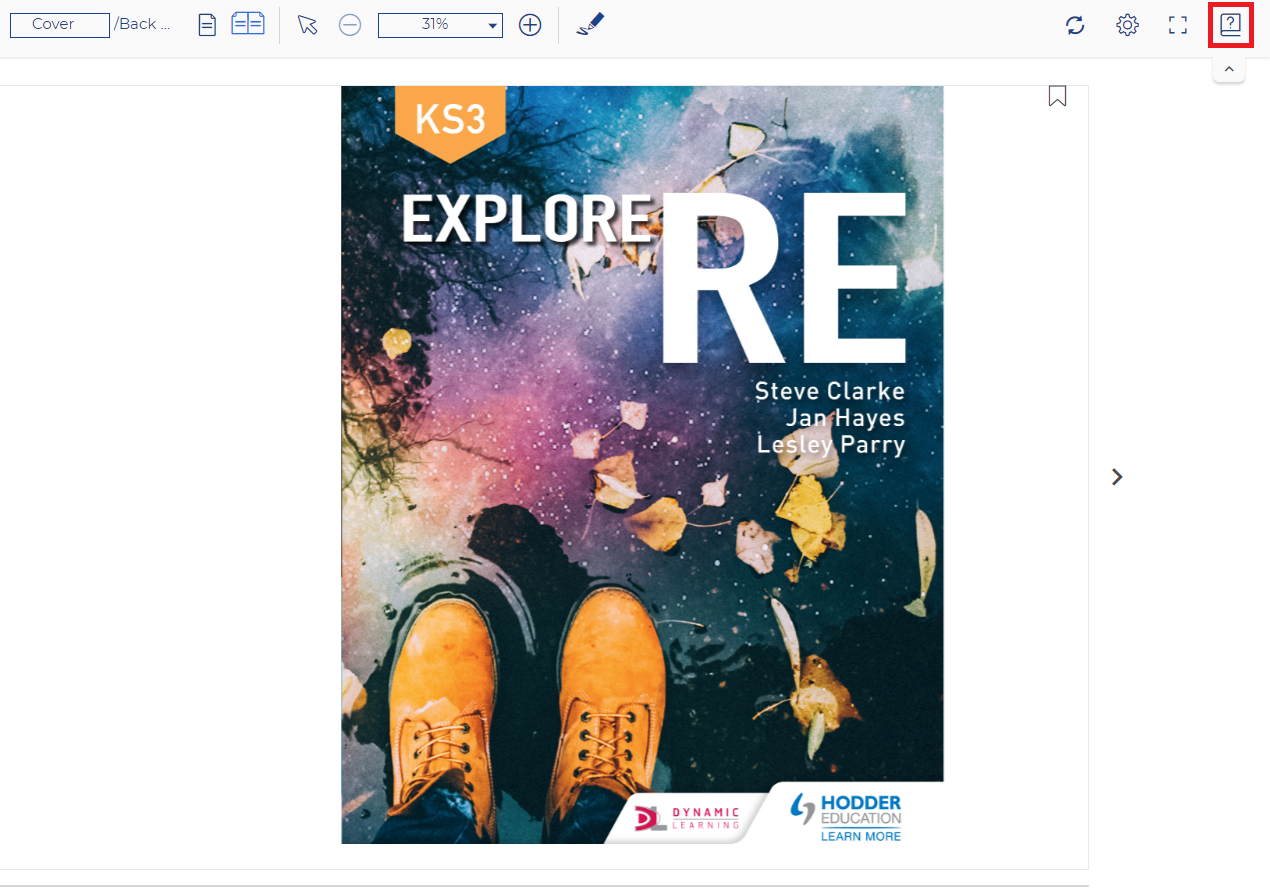The width and height of the screenshot is (1270, 896).
Task: Open the settings gear
Action: 1126,25
